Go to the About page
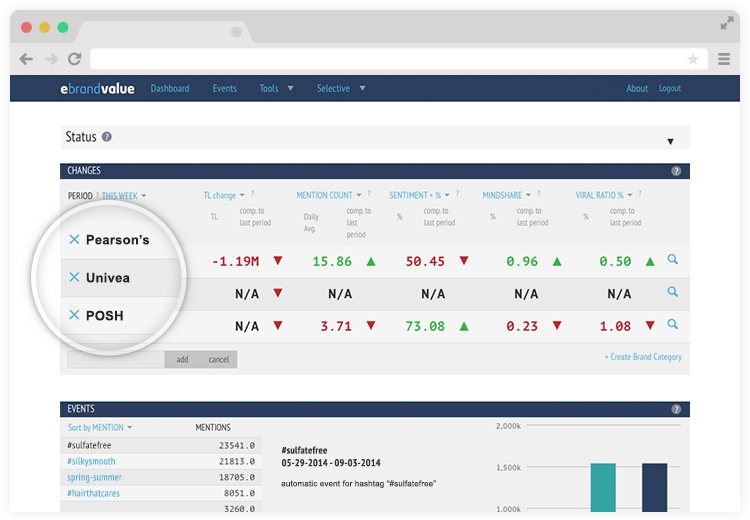The height and width of the screenshot is (520, 750). coord(637,89)
